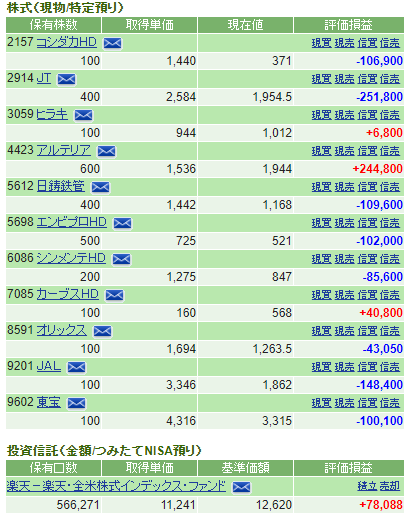
Task: Click 信買 in the アルテリア row
Action: click(367, 151)
